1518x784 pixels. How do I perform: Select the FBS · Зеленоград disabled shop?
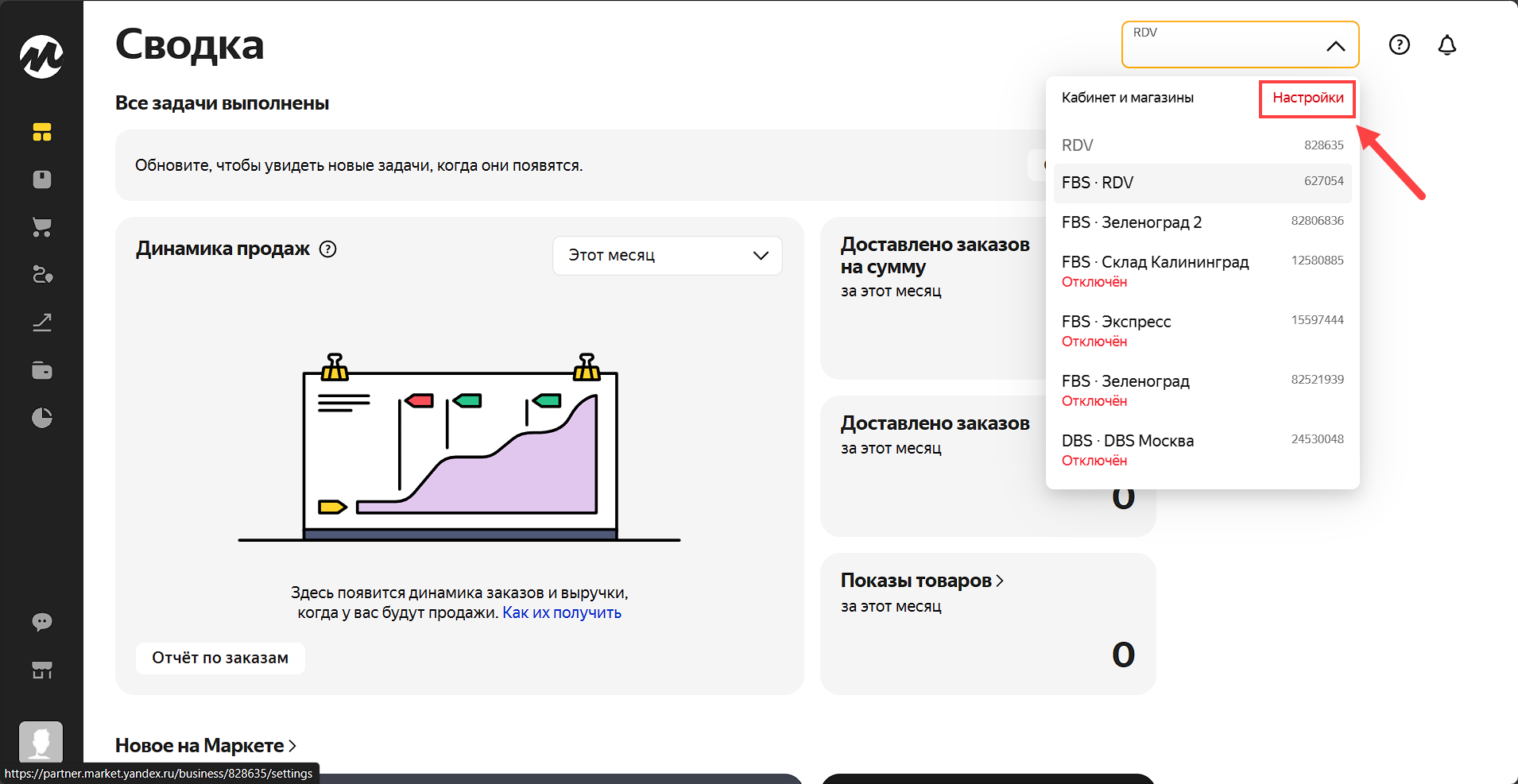pos(1202,390)
